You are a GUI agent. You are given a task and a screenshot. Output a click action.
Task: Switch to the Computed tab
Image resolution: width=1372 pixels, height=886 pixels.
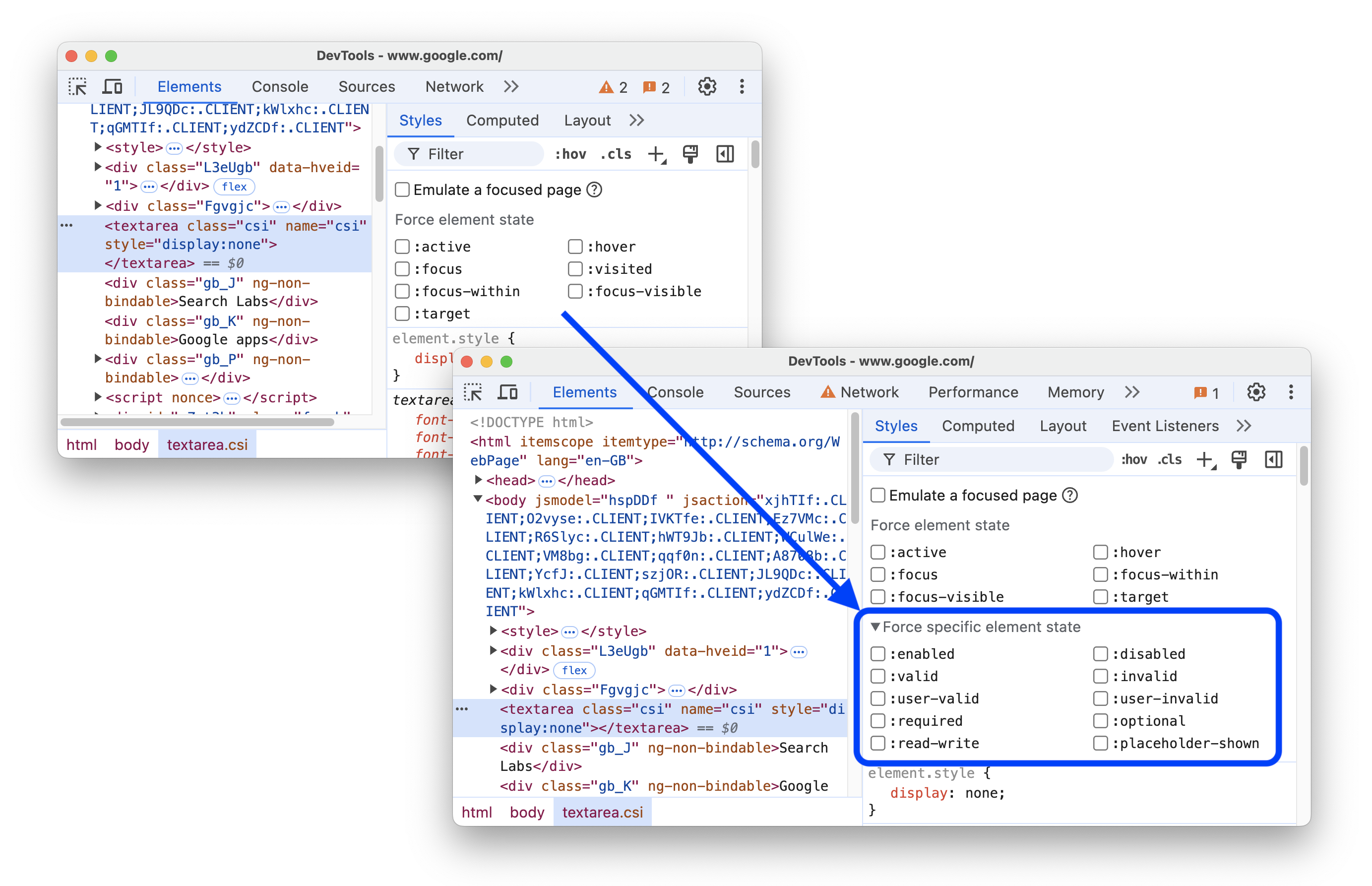975,428
